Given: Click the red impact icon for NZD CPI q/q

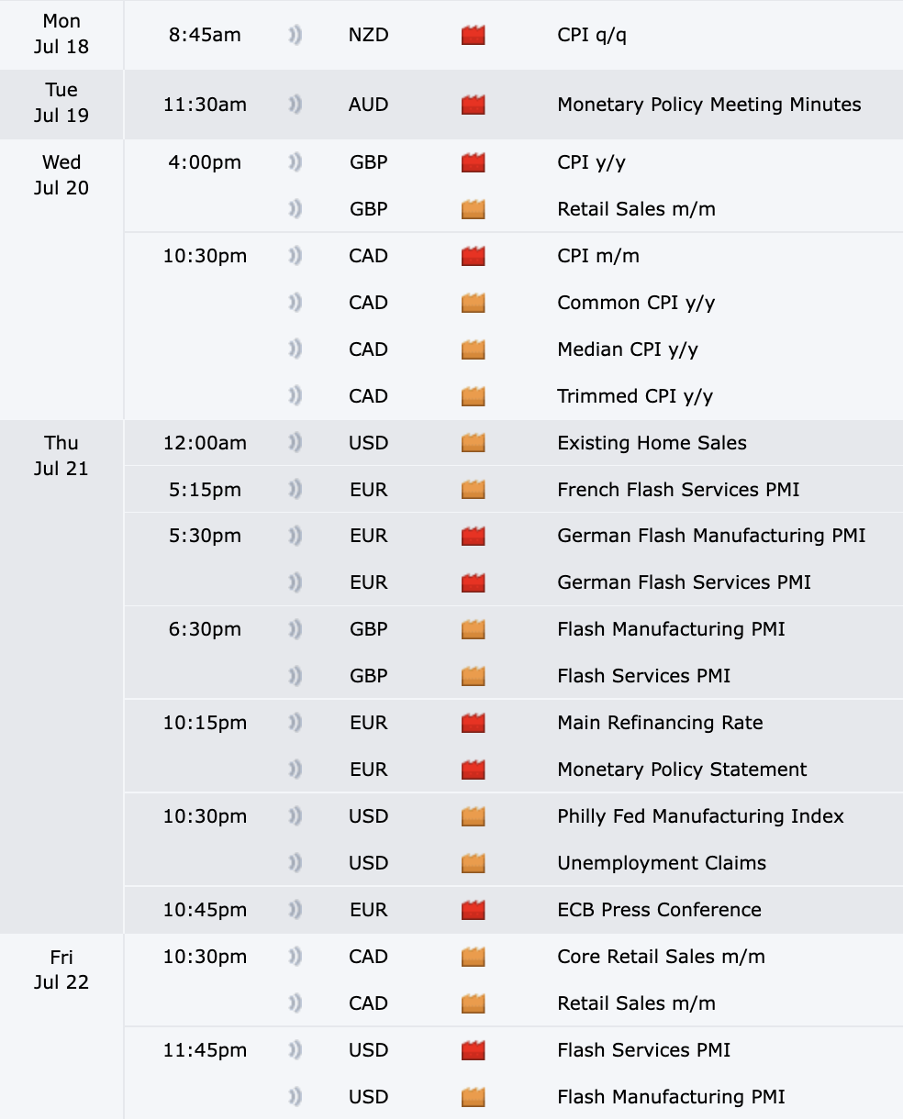Looking at the screenshot, I should coord(473,35).
